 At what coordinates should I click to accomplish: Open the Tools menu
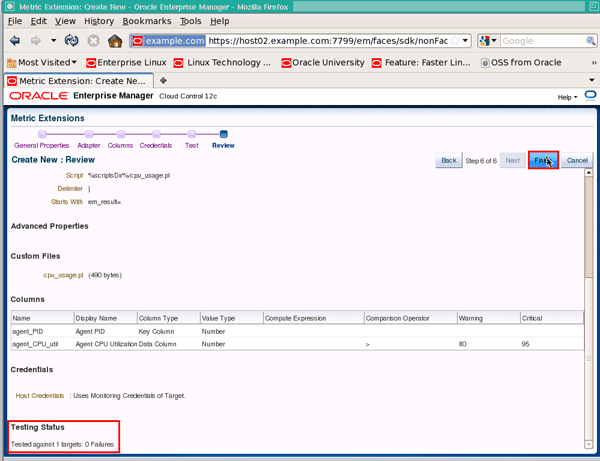tap(191, 21)
